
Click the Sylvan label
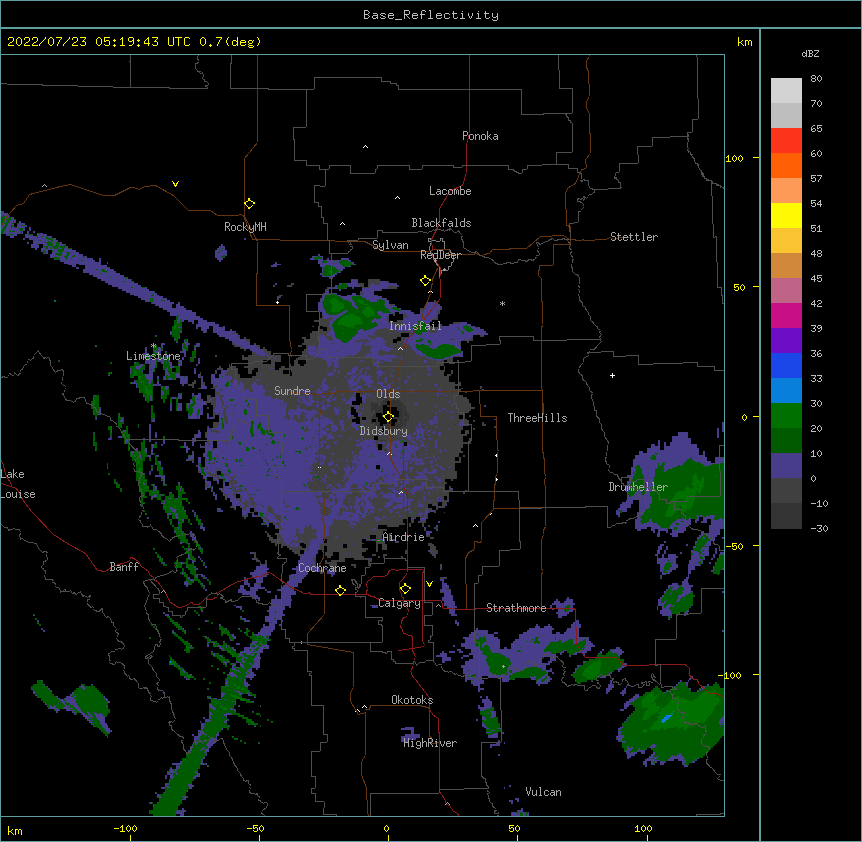[390, 245]
